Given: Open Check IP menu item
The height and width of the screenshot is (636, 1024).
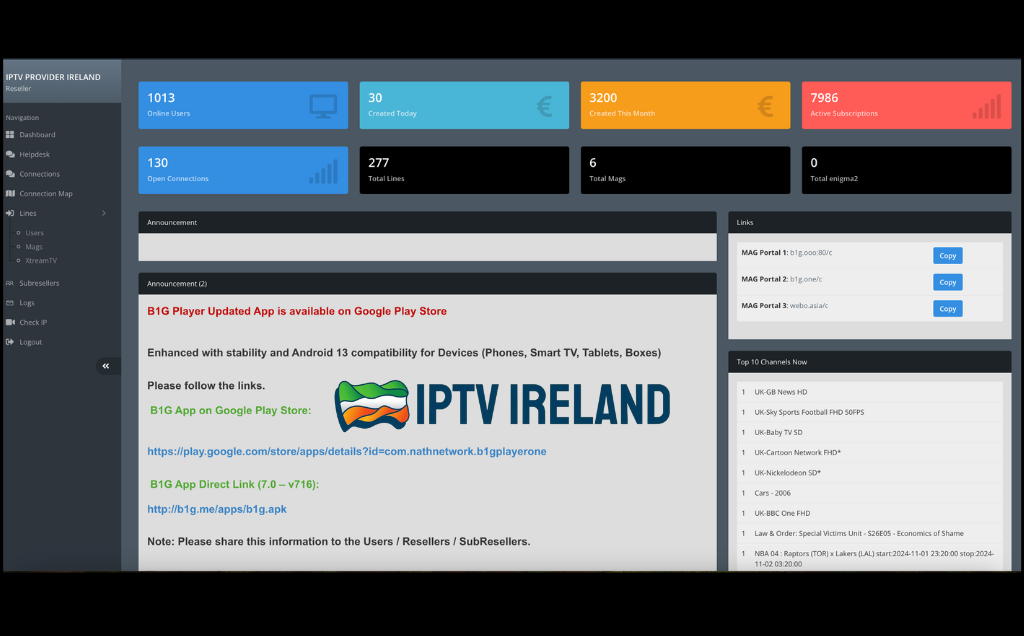Looking at the screenshot, I should click(x=33, y=322).
